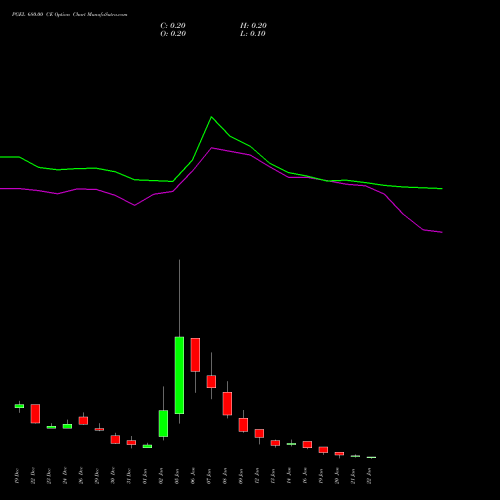500x500 pixels.
Task: Select the red candle on 09 Jan
Action: tap(243, 425)
